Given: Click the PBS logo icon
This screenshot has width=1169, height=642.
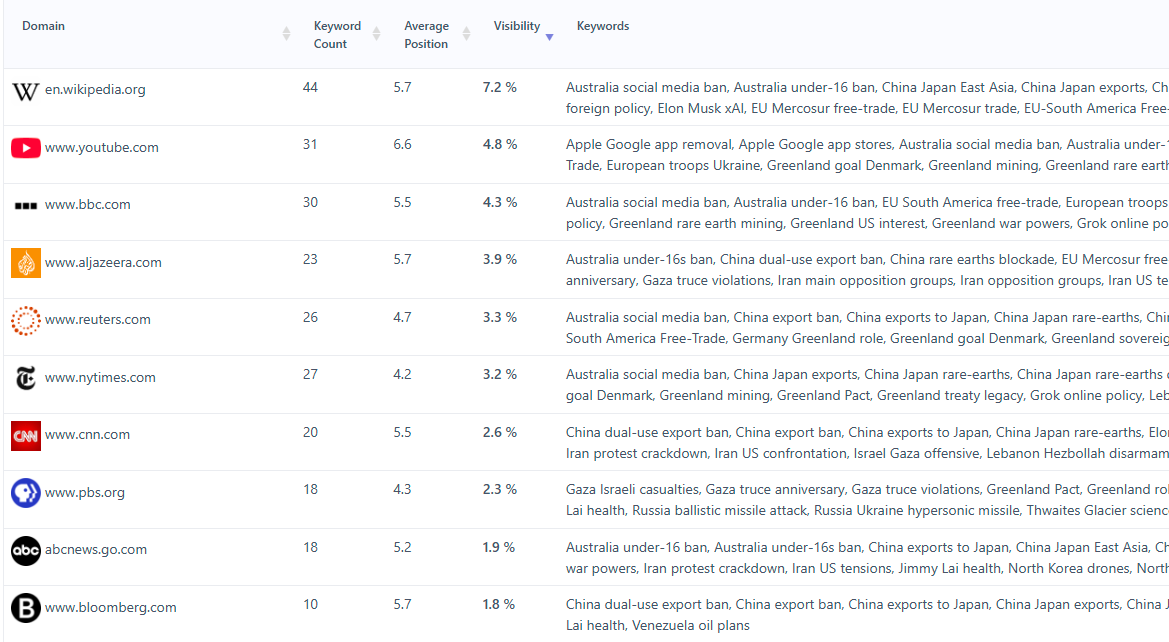Looking at the screenshot, I should coord(25,492).
